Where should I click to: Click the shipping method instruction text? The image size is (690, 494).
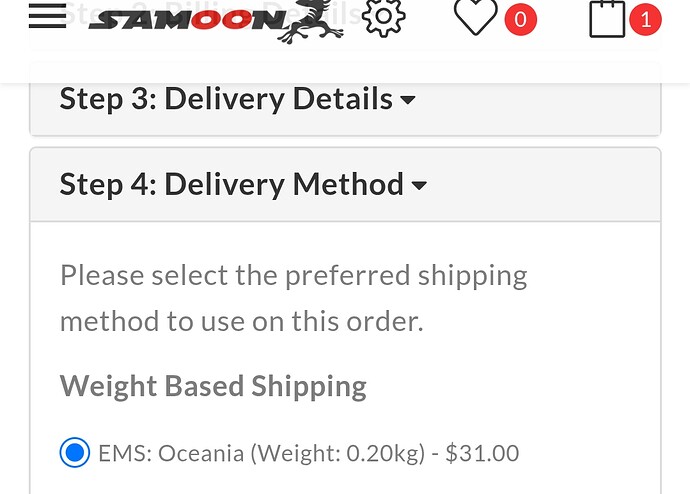point(294,298)
